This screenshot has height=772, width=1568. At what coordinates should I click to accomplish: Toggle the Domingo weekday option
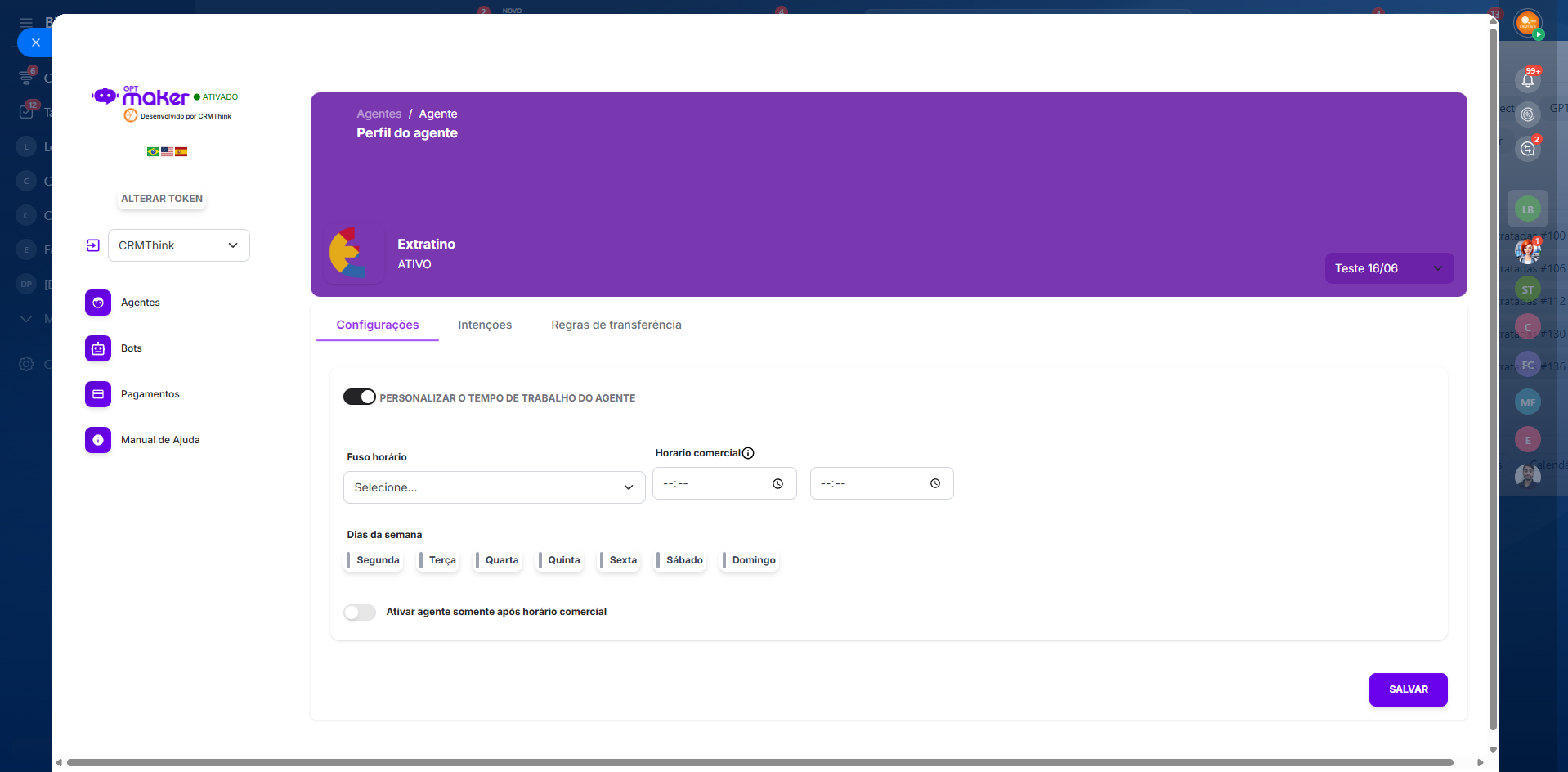coord(750,560)
